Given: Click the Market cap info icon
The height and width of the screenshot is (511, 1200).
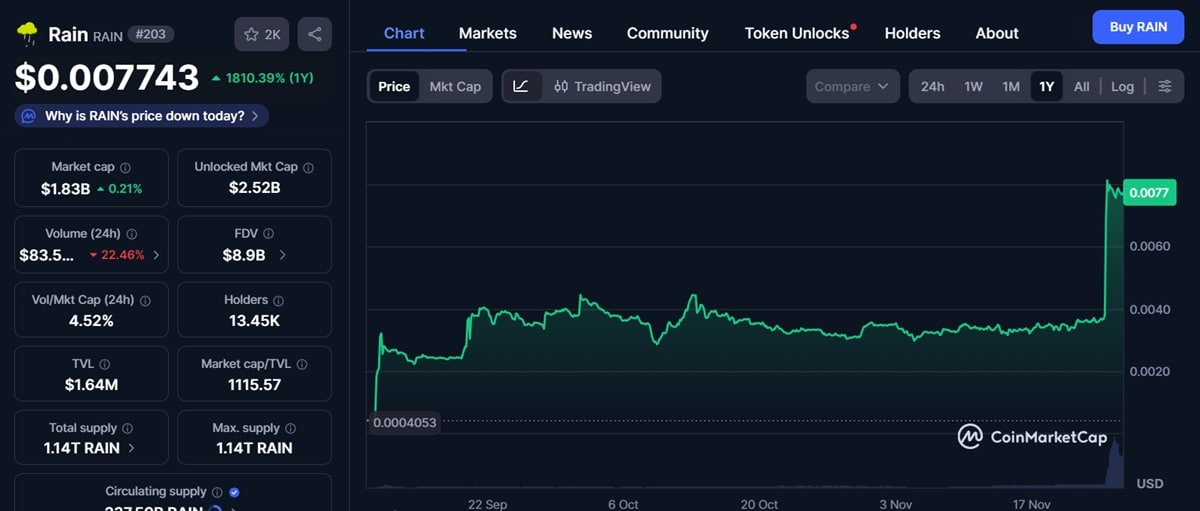Looking at the screenshot, I should [125, 168].
